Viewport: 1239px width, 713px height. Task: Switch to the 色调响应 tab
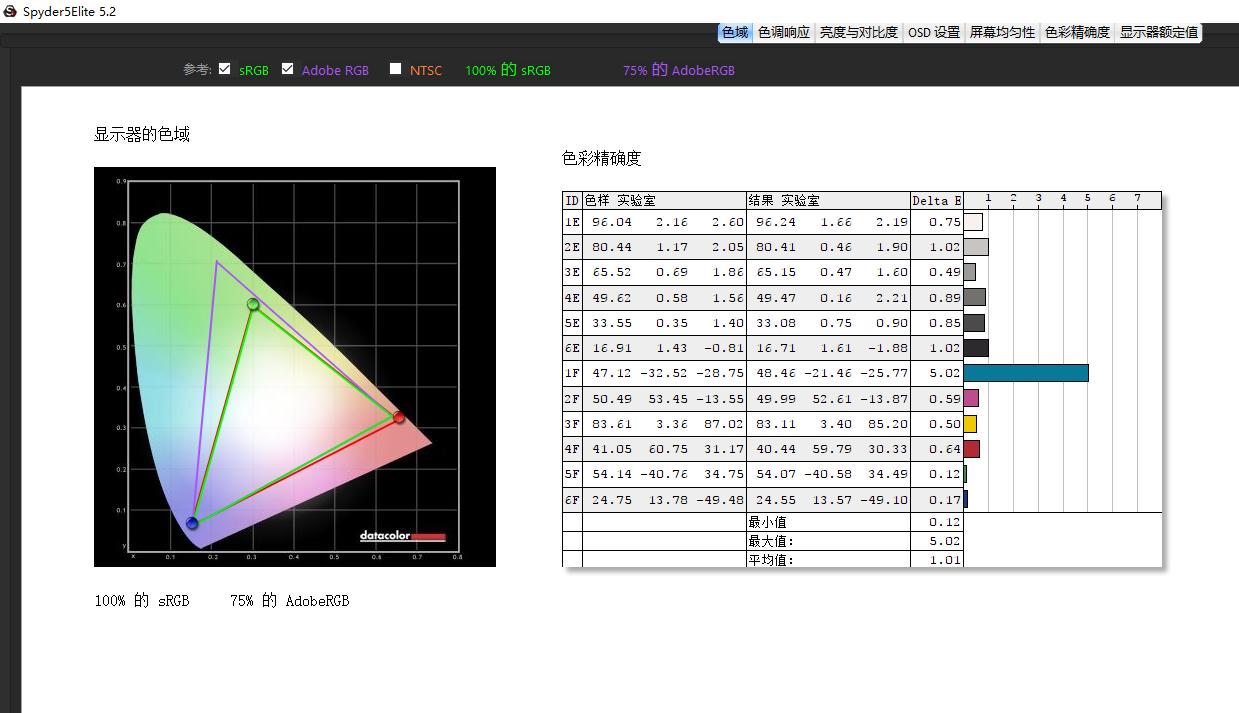[785, 31]
